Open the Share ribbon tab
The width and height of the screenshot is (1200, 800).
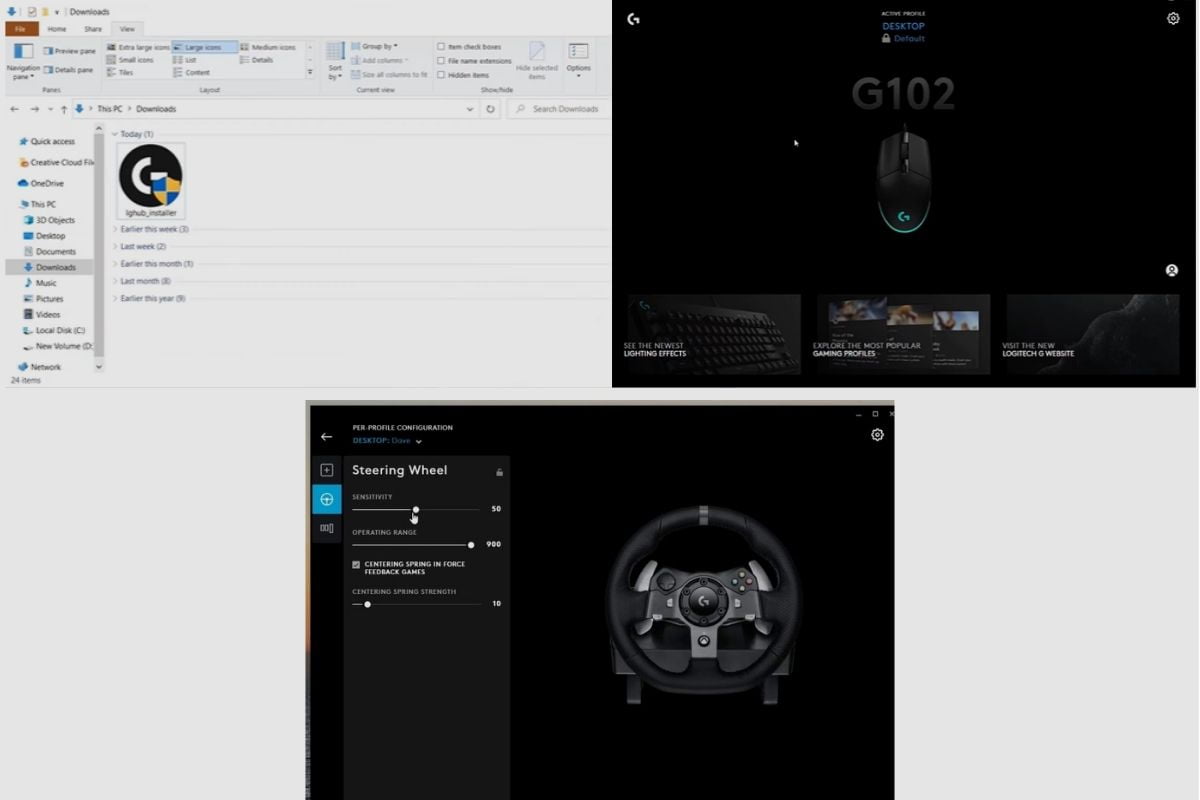point(93,28)
